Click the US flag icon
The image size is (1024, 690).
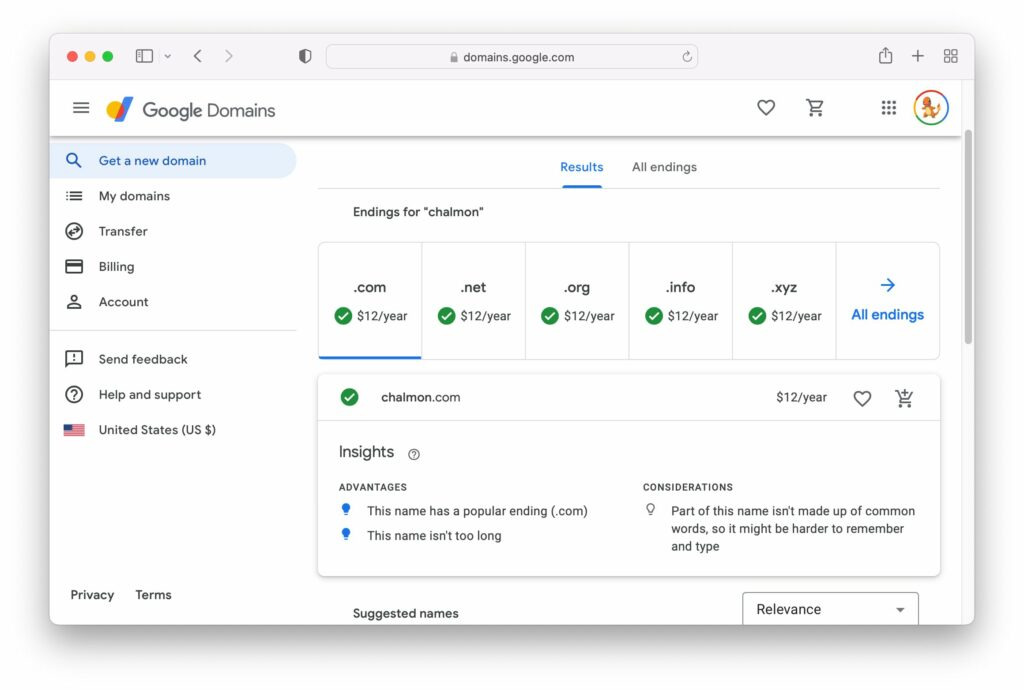tap(74, 430)
